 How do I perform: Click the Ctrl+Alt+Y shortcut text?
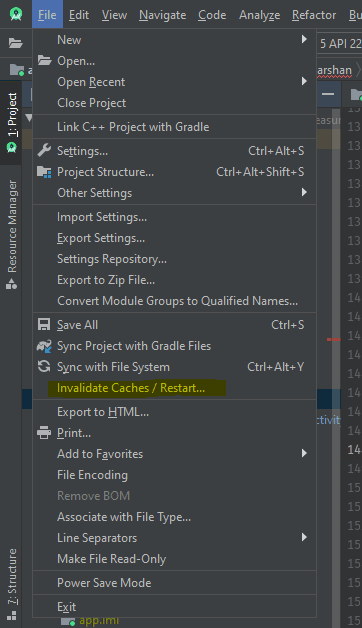(276, 367)
